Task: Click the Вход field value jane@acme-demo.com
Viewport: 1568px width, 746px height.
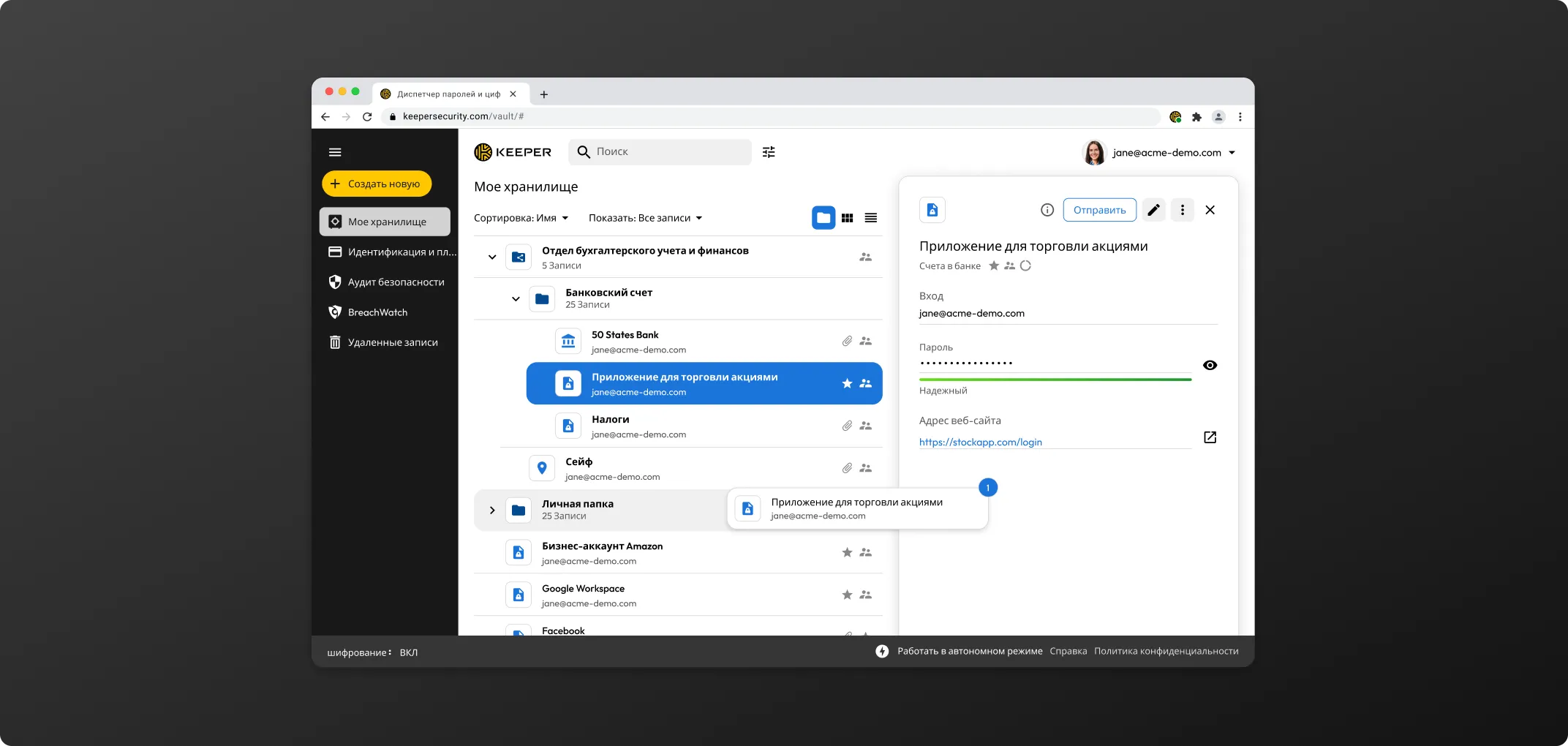Action: tap(971, 313)
